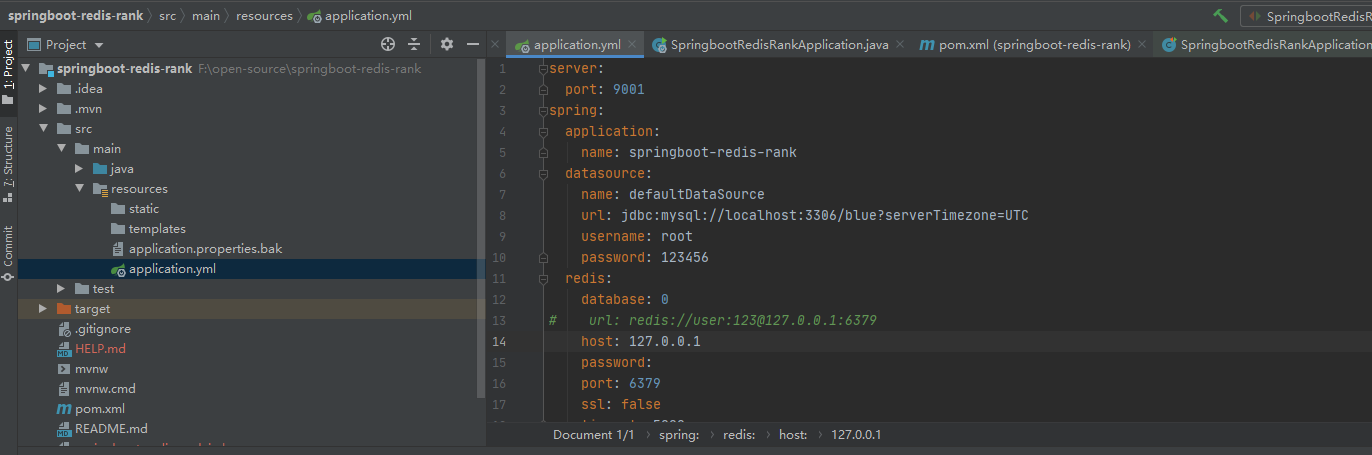Open the run configuration dropdown SpringbootRedisR
Screen dimensions: 1372x455
pos(1307,16)
